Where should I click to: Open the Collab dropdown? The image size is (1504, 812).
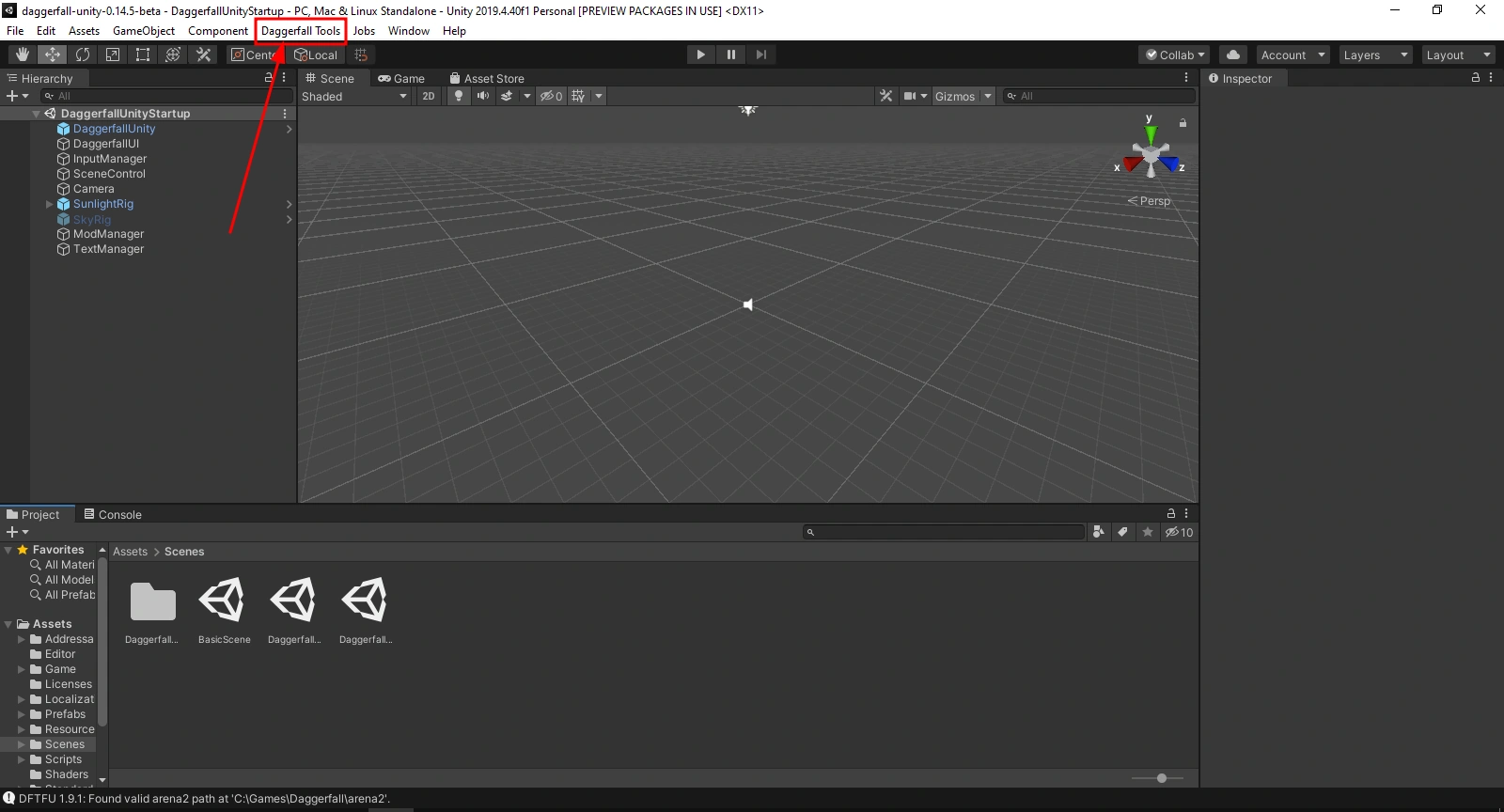coord(1175,55)
